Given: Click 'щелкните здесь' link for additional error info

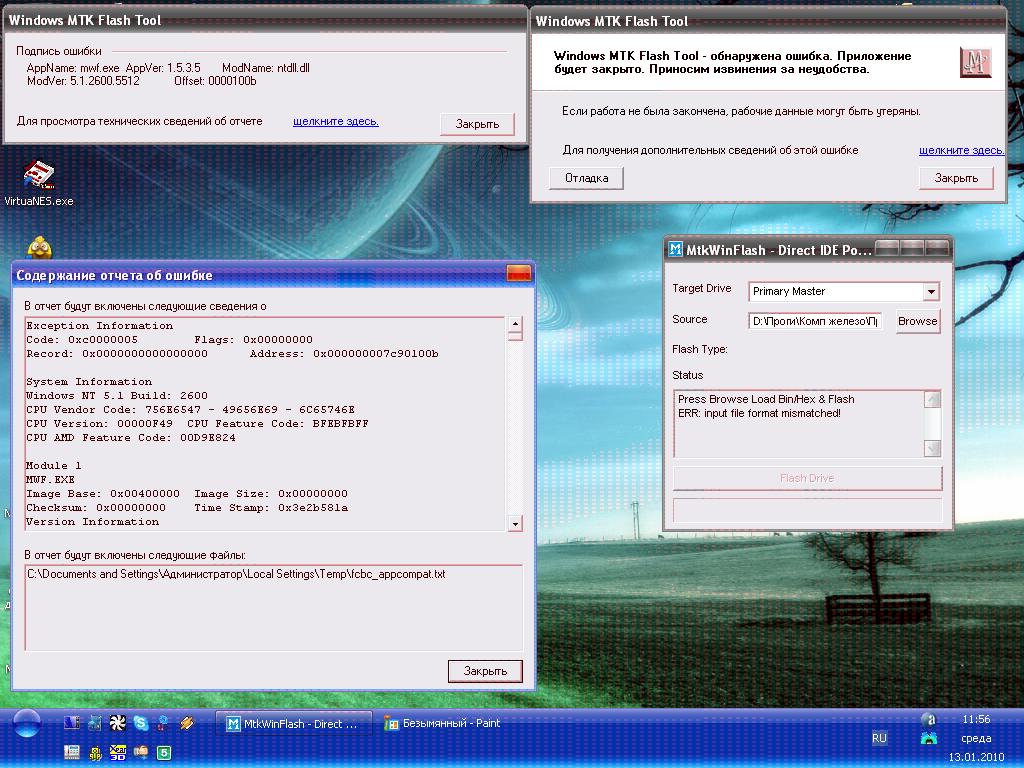Looking at the screenshot, I should tap(961, 150).
